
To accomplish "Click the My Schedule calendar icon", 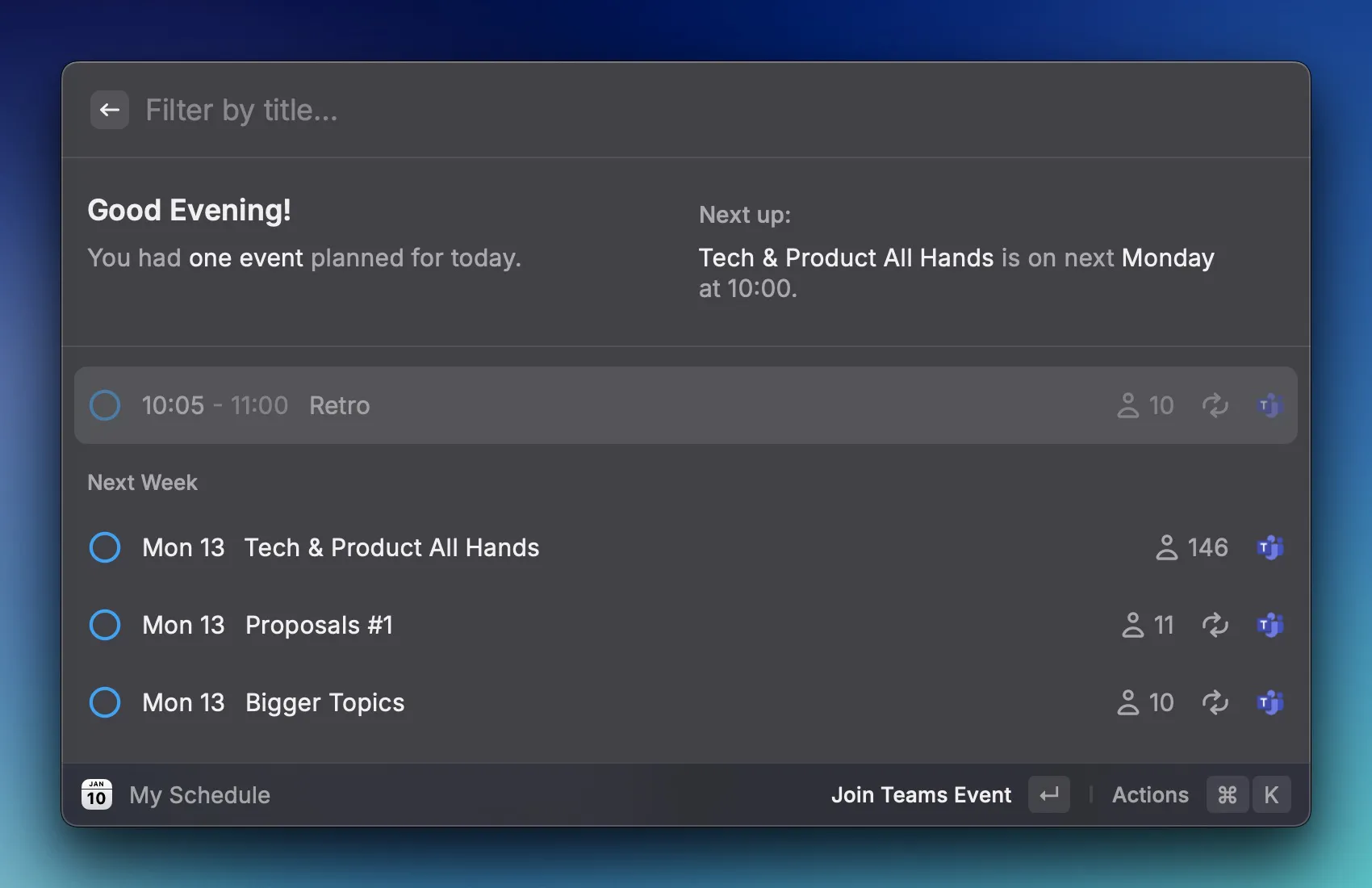I will tap(97, 795).
